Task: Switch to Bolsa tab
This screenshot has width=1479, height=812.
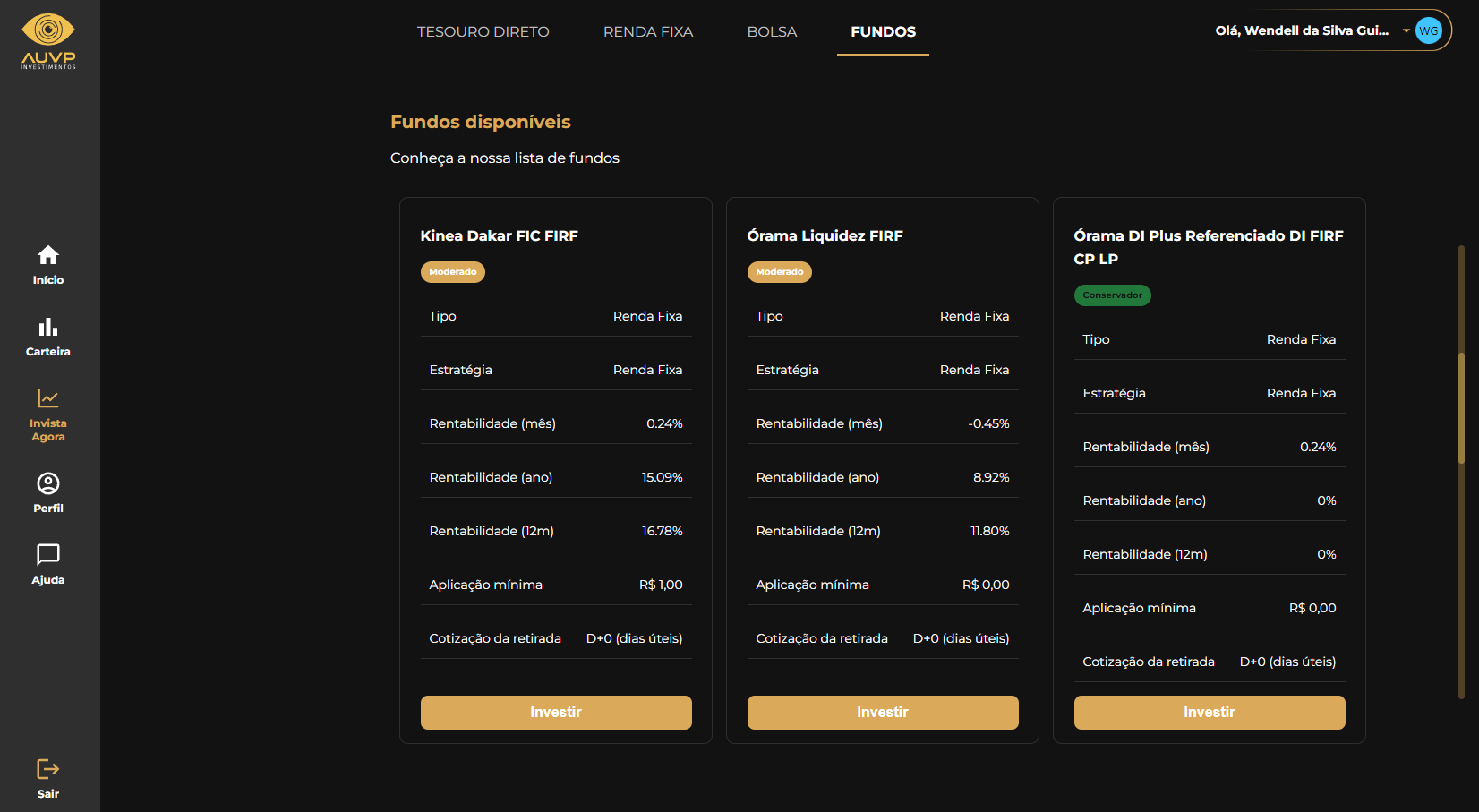Action: (x=772, y=31)
